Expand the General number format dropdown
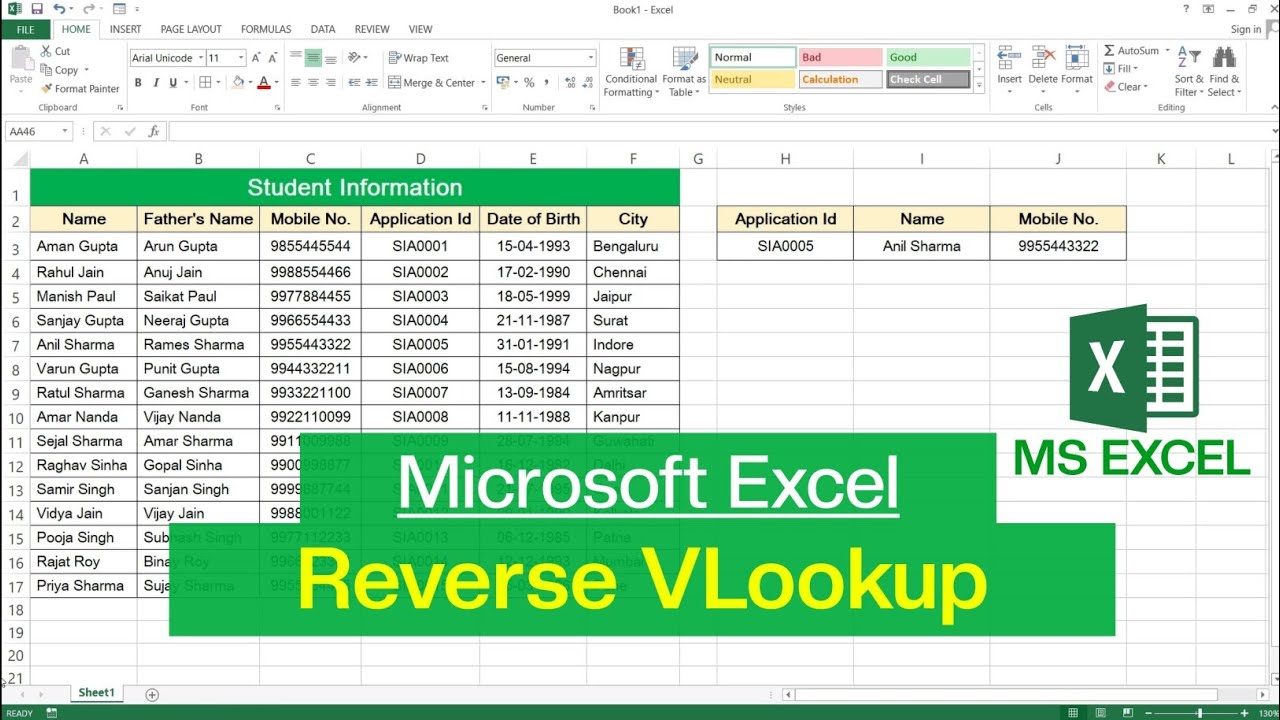 click(590, 58)
